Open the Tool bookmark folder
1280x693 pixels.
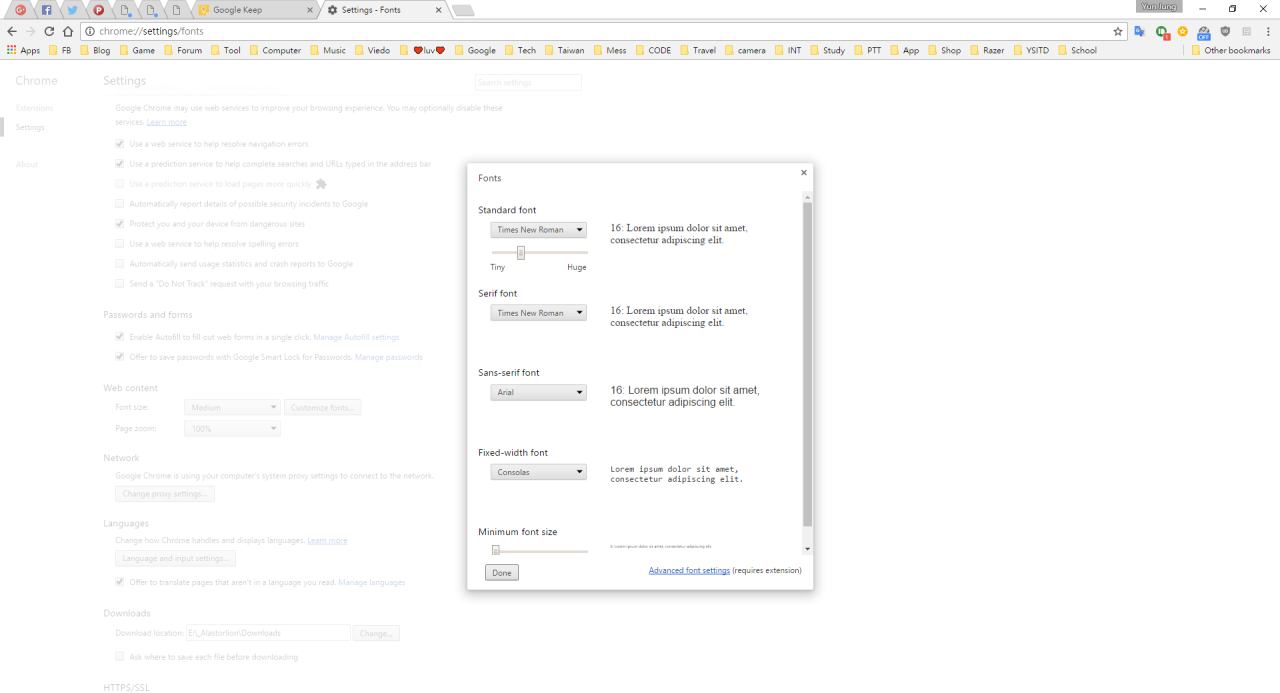click(x=225, y=50)
